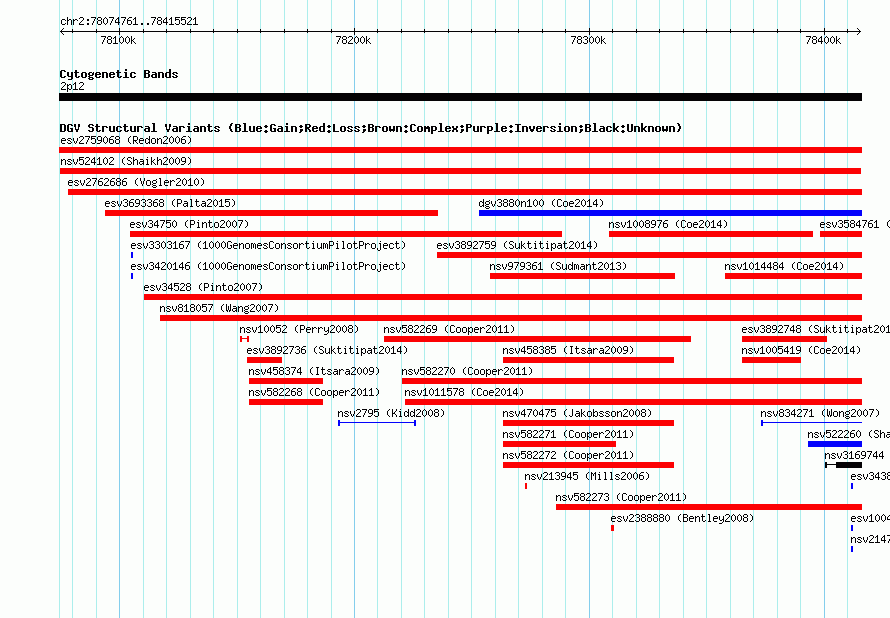
Task: Click esv3892736 (Suktitipat2014) variant label
Action: coord(327,350)
